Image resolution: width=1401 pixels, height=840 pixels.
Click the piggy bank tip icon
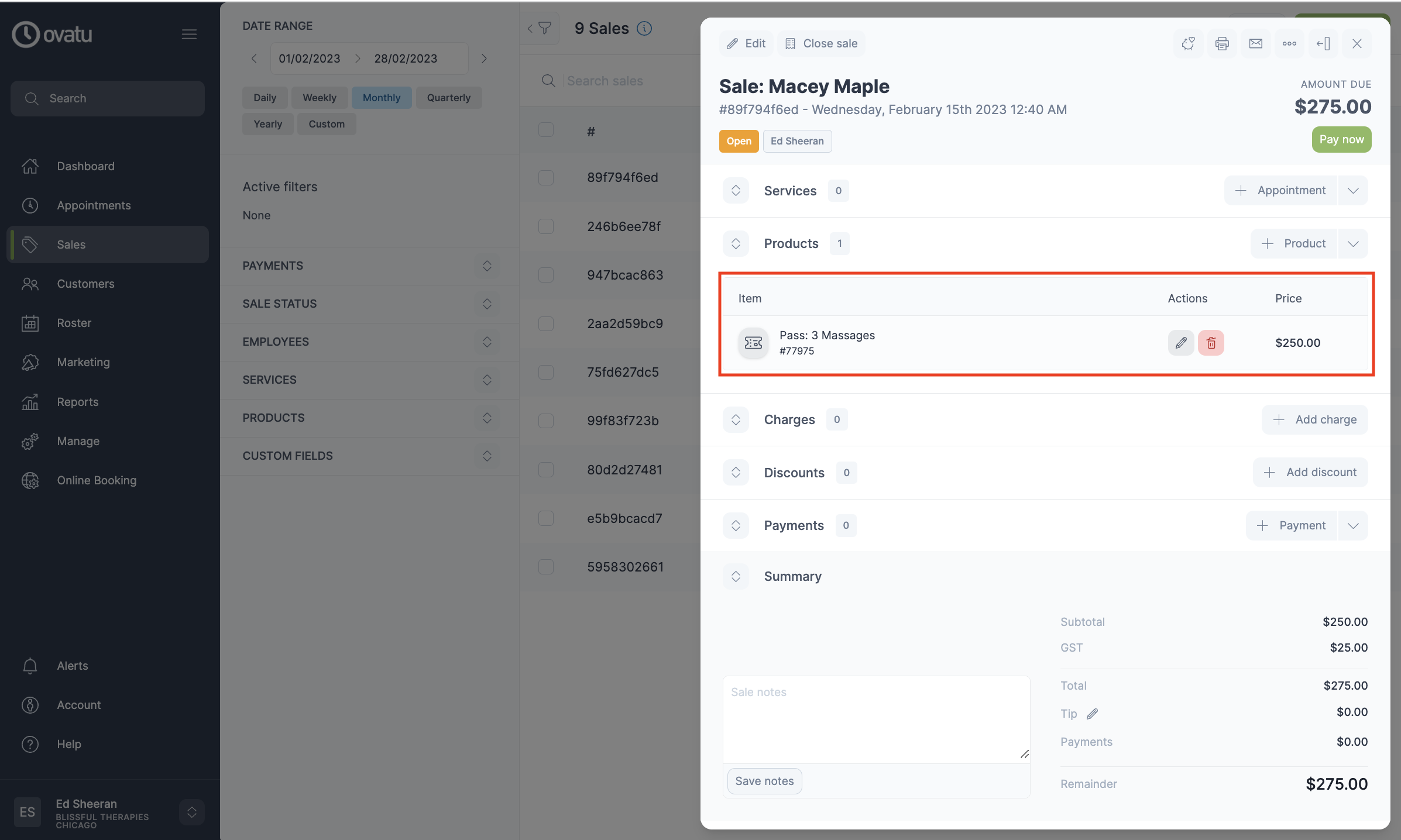pos(1189,43)
